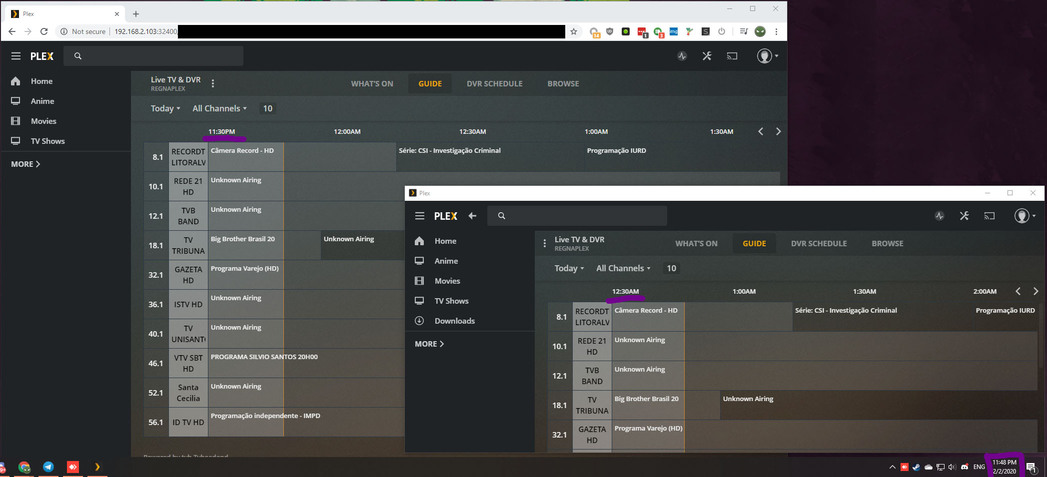Select Programa Silvio Santos 20H00 airing
1047x477 pixels.
264,357
